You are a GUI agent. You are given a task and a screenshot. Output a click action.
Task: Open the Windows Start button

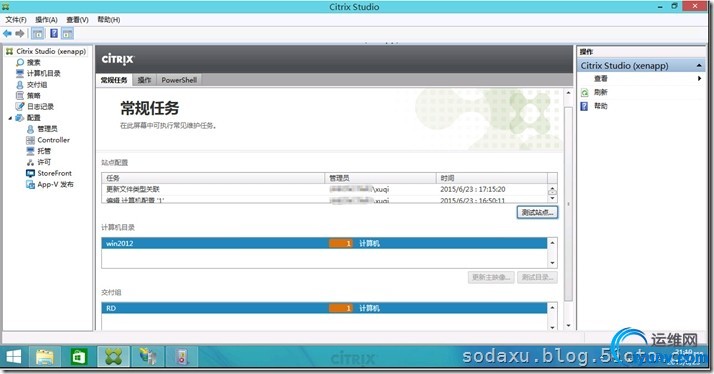(13, 357)
